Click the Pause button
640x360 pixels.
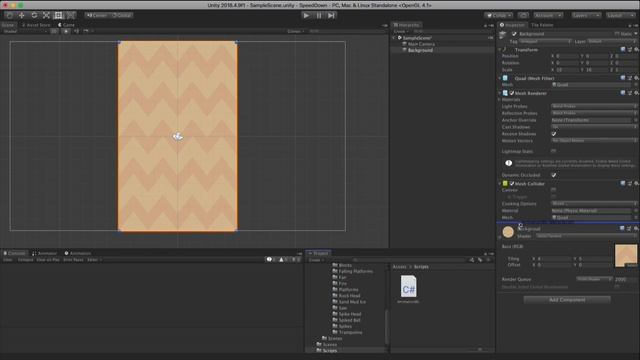(319, 16)
